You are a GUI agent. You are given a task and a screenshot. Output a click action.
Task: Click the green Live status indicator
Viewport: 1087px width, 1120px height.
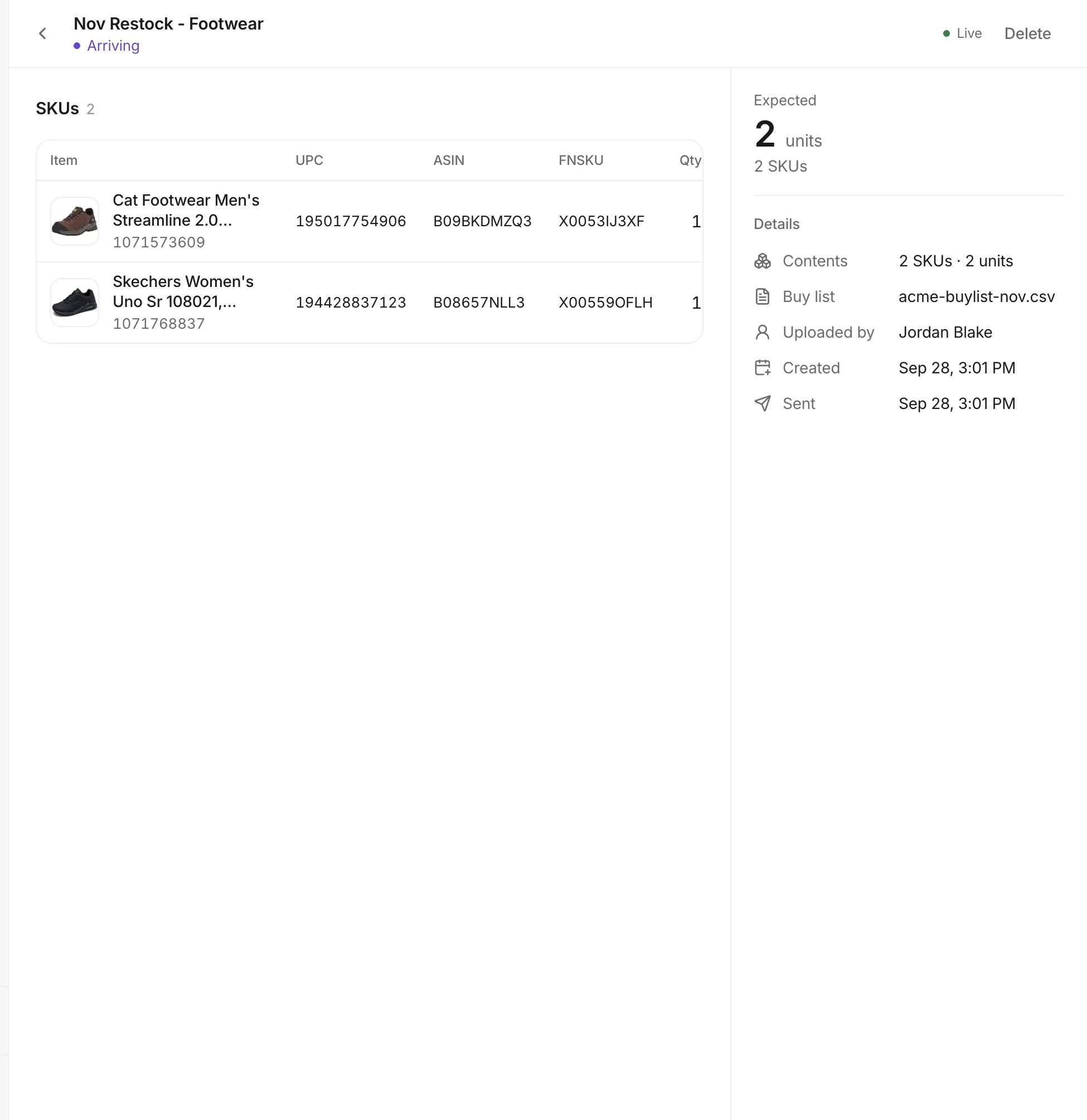(x=962, y=34)
